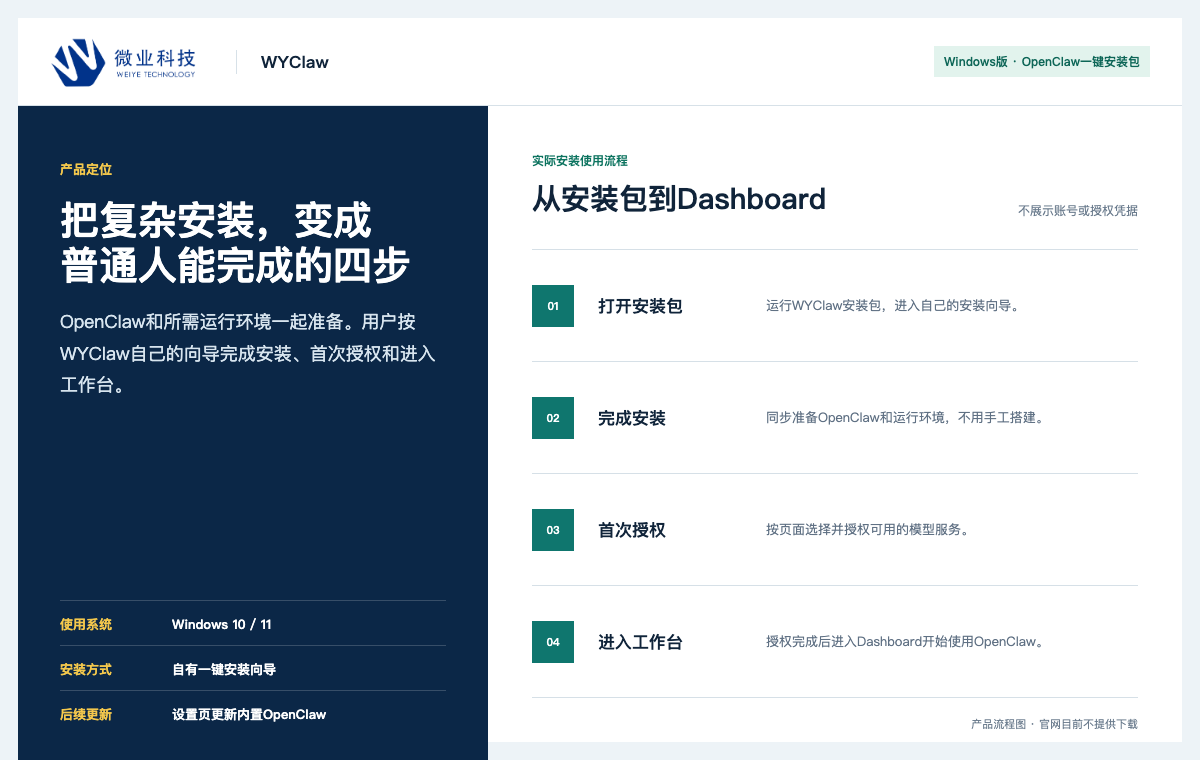This screenshot has height=760, width=1200.
Task: Click the 安装方式 label
Action: [86, 670]
